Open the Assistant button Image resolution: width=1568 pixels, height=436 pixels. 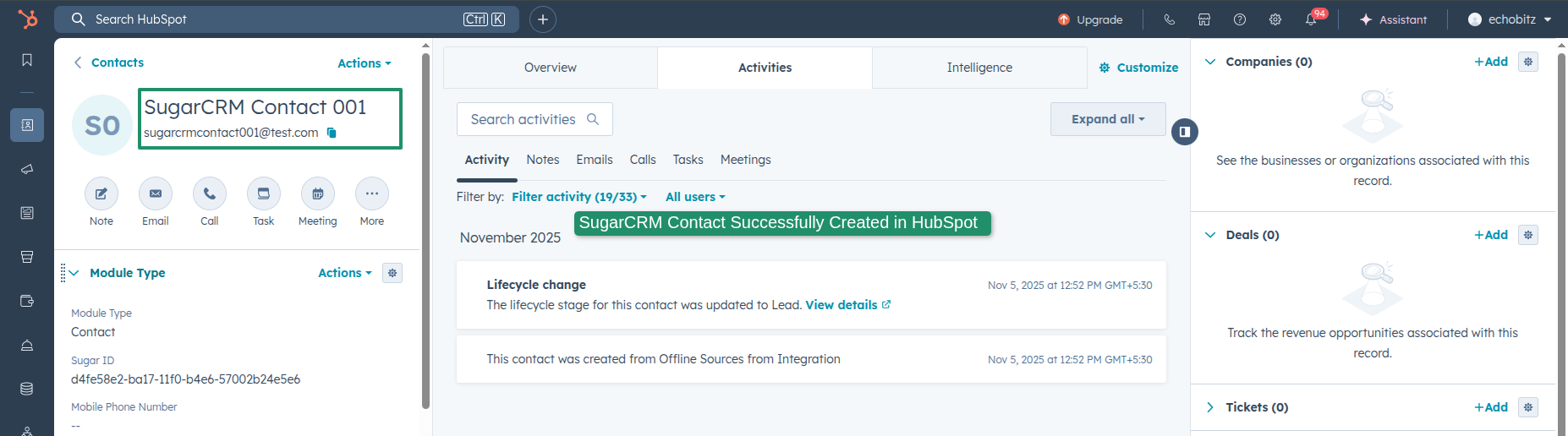[1393, 19]
